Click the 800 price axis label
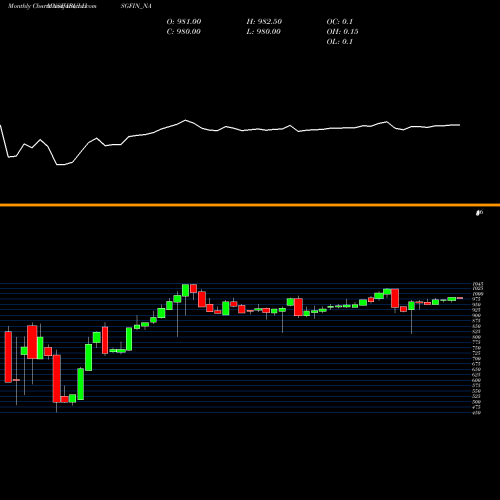This screenshot has width=500, height=500. click(x=477, y=337)
